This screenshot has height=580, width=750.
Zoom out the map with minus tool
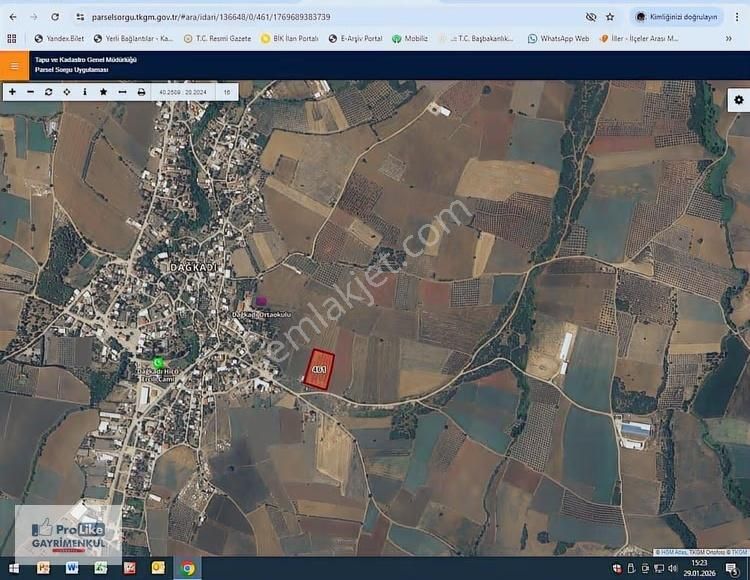30,92
